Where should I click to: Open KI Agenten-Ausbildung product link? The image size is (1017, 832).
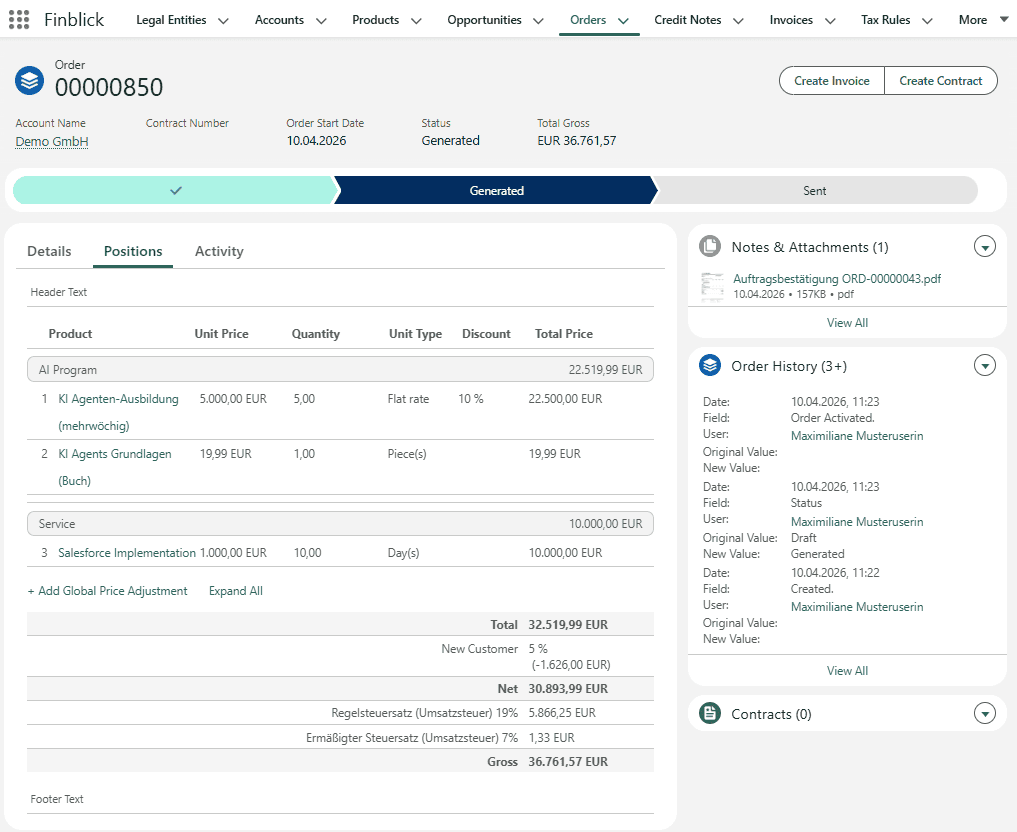point(118,412)
